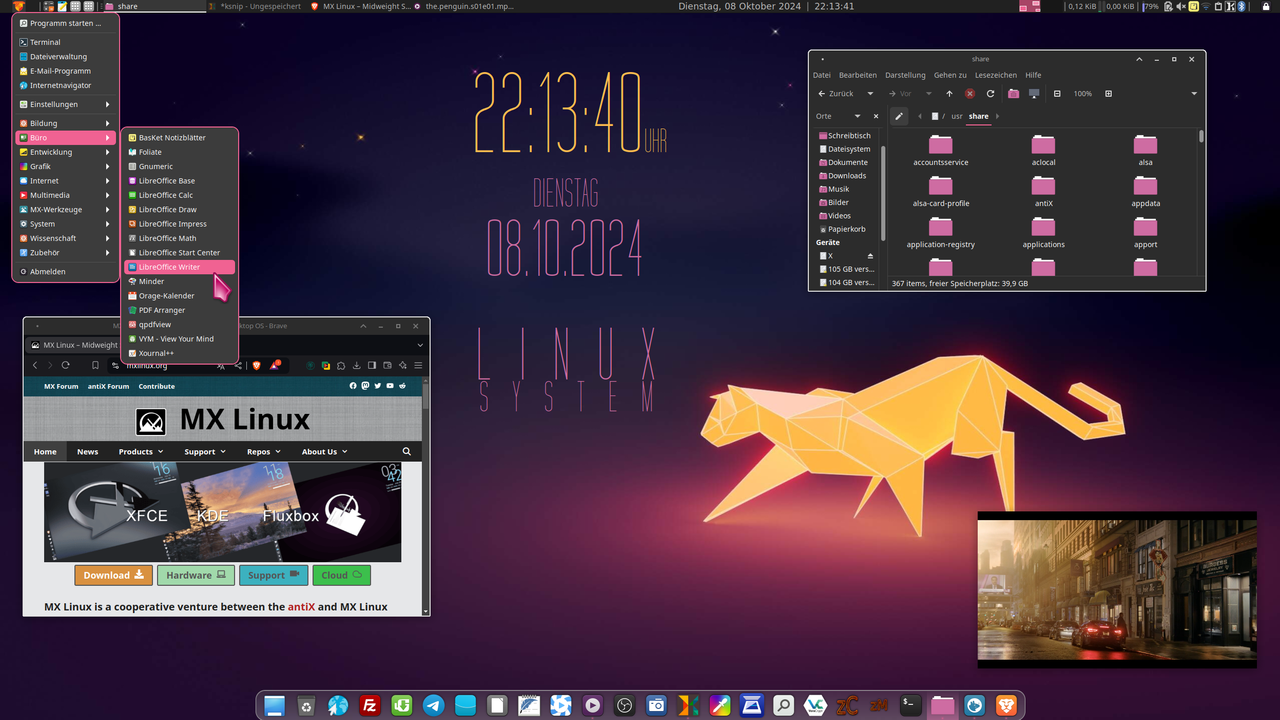Image resolution: width=1280 pixels, height=720 pixels.
Task: Click the Brave bookmark icon
Action: tap(96, 365)
